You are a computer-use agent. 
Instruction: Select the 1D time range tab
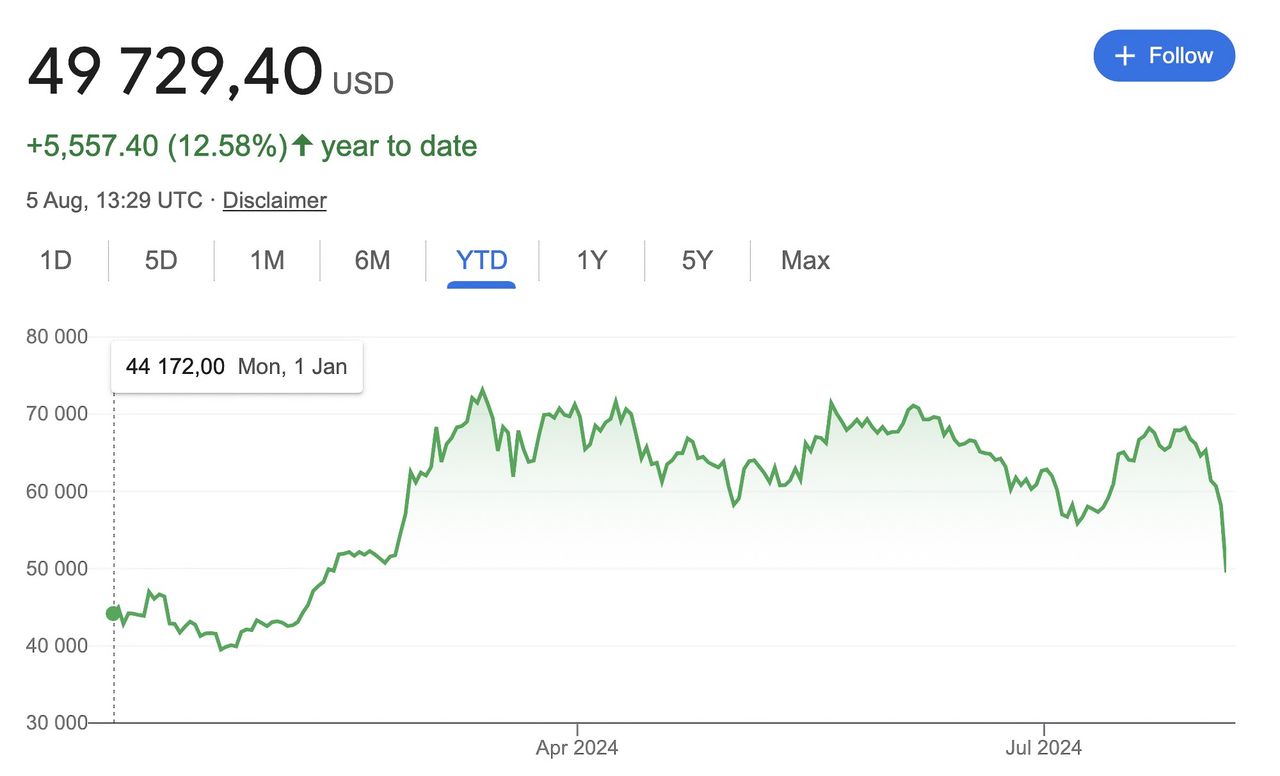56,261
